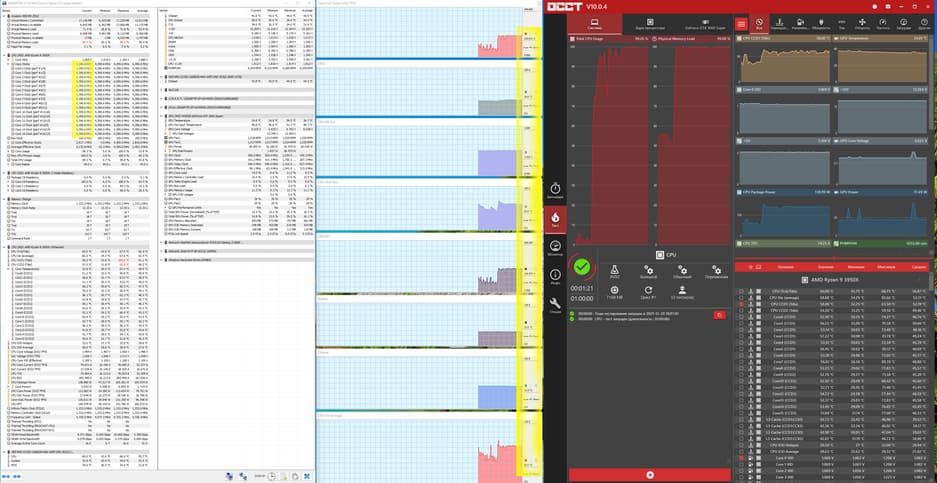Click the graph icon in the CPU (Tctl/Tdie) row

(751, 291)
